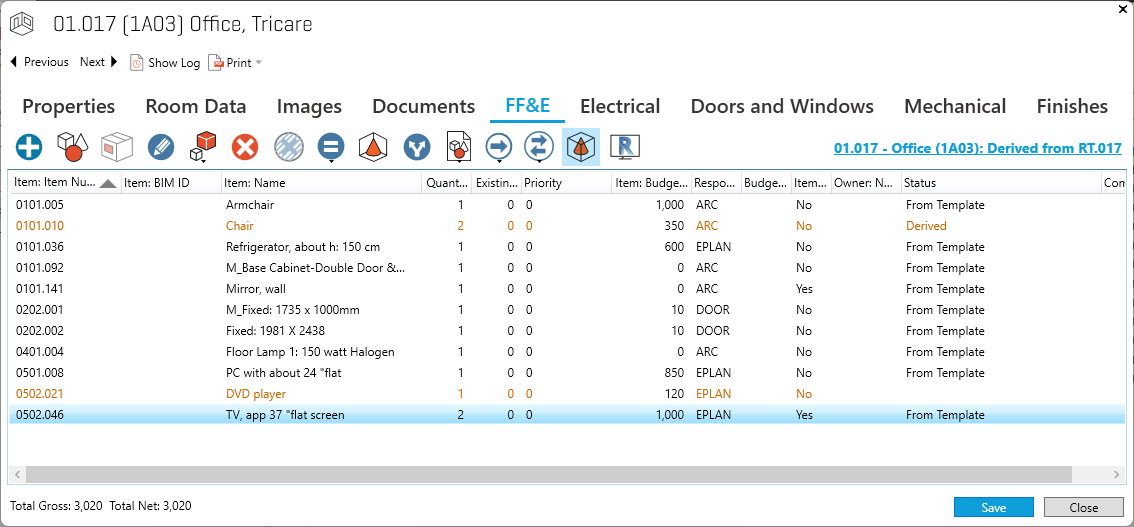Click the orange cone in hexagon icon

(373, 148)
